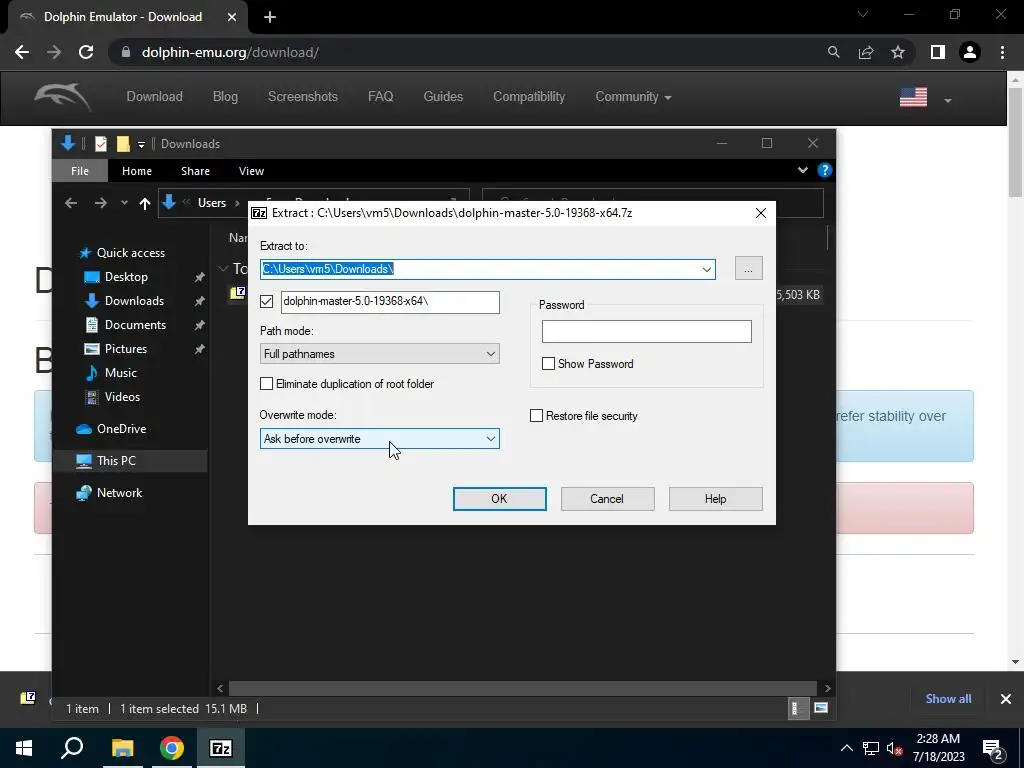Switch Explorer to details view icon
Screen dimensions: 1024x768
[795, 709]
